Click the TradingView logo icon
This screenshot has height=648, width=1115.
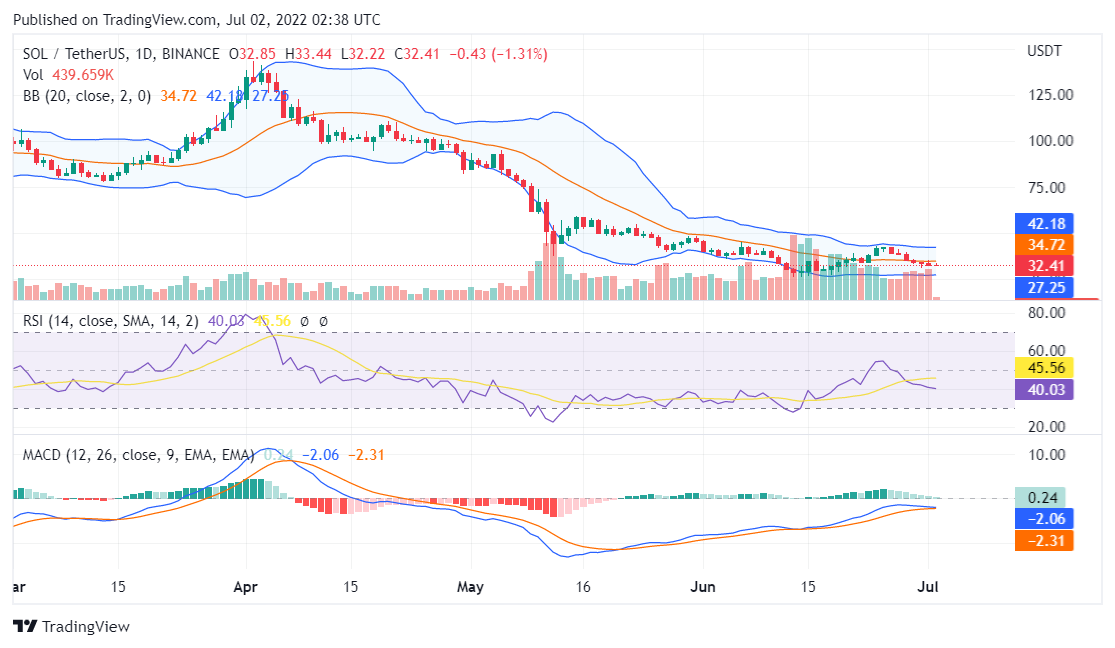pos(25,626)
